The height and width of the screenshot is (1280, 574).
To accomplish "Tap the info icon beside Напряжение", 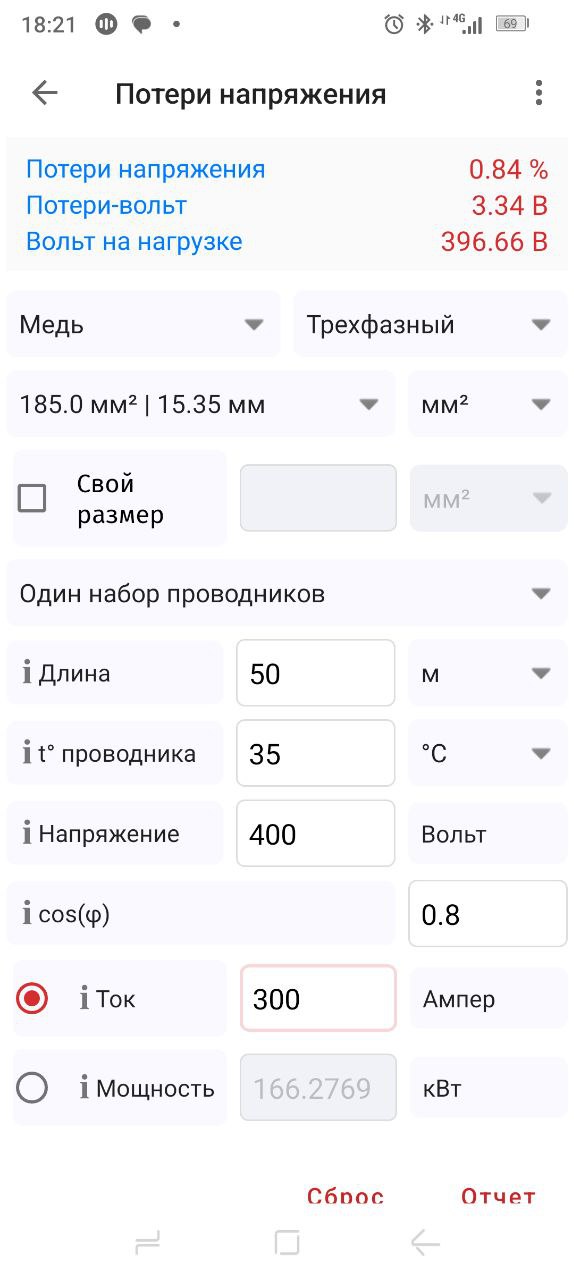I will tap(27, 833).
